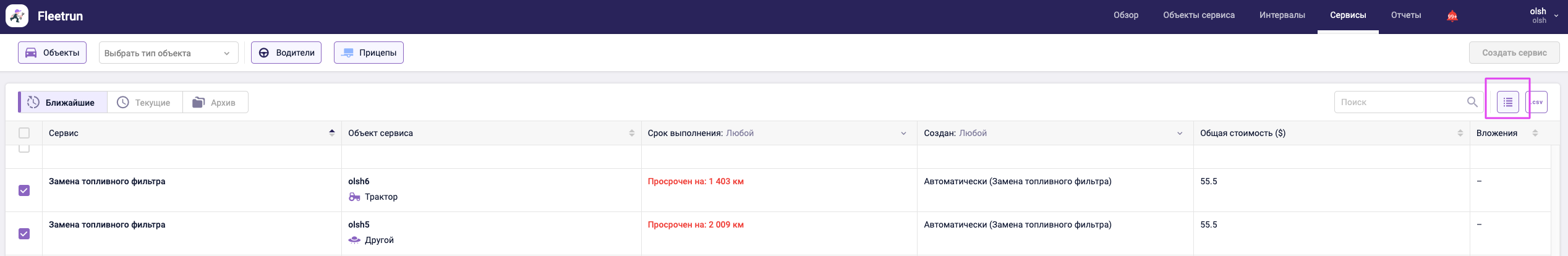Expand the Создан filter dropdown
This screenshot has height=256, width=1568.
pos(1179,134)
